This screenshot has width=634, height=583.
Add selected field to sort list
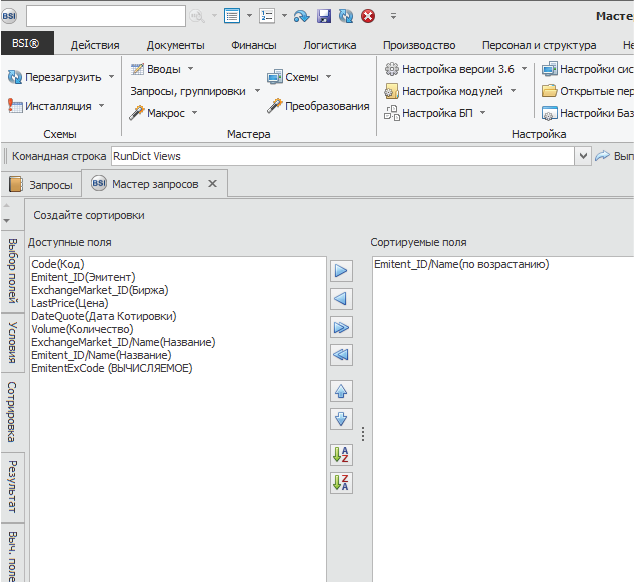(342, 271)
